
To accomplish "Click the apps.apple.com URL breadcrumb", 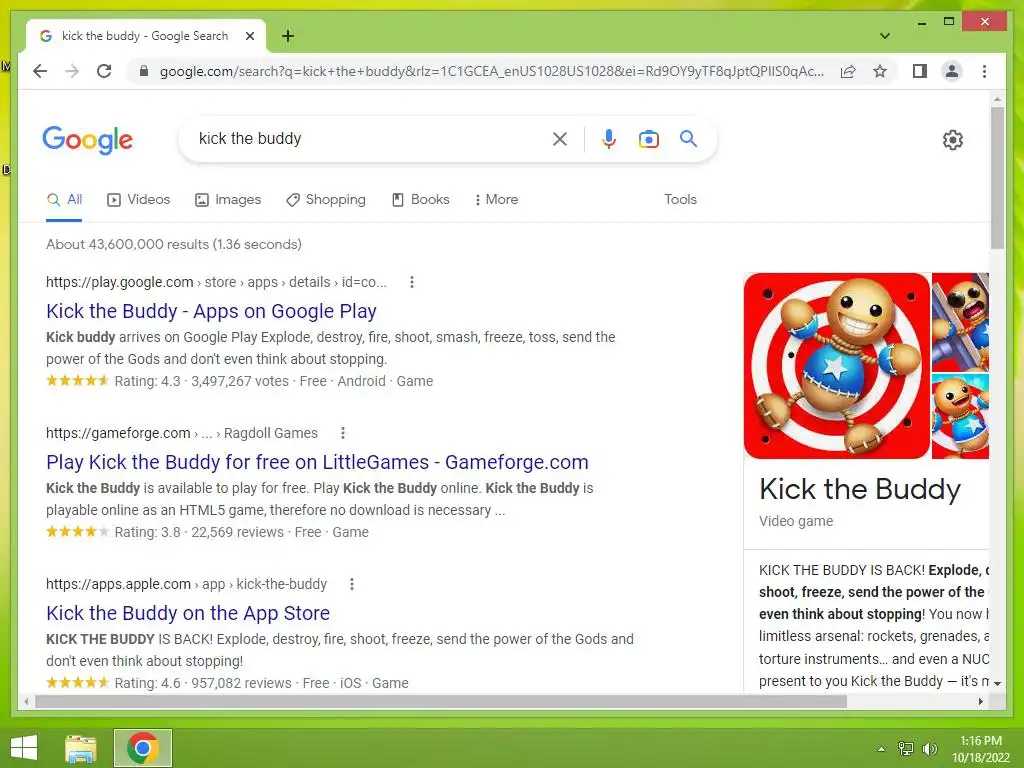I will [x=186, y=584].
